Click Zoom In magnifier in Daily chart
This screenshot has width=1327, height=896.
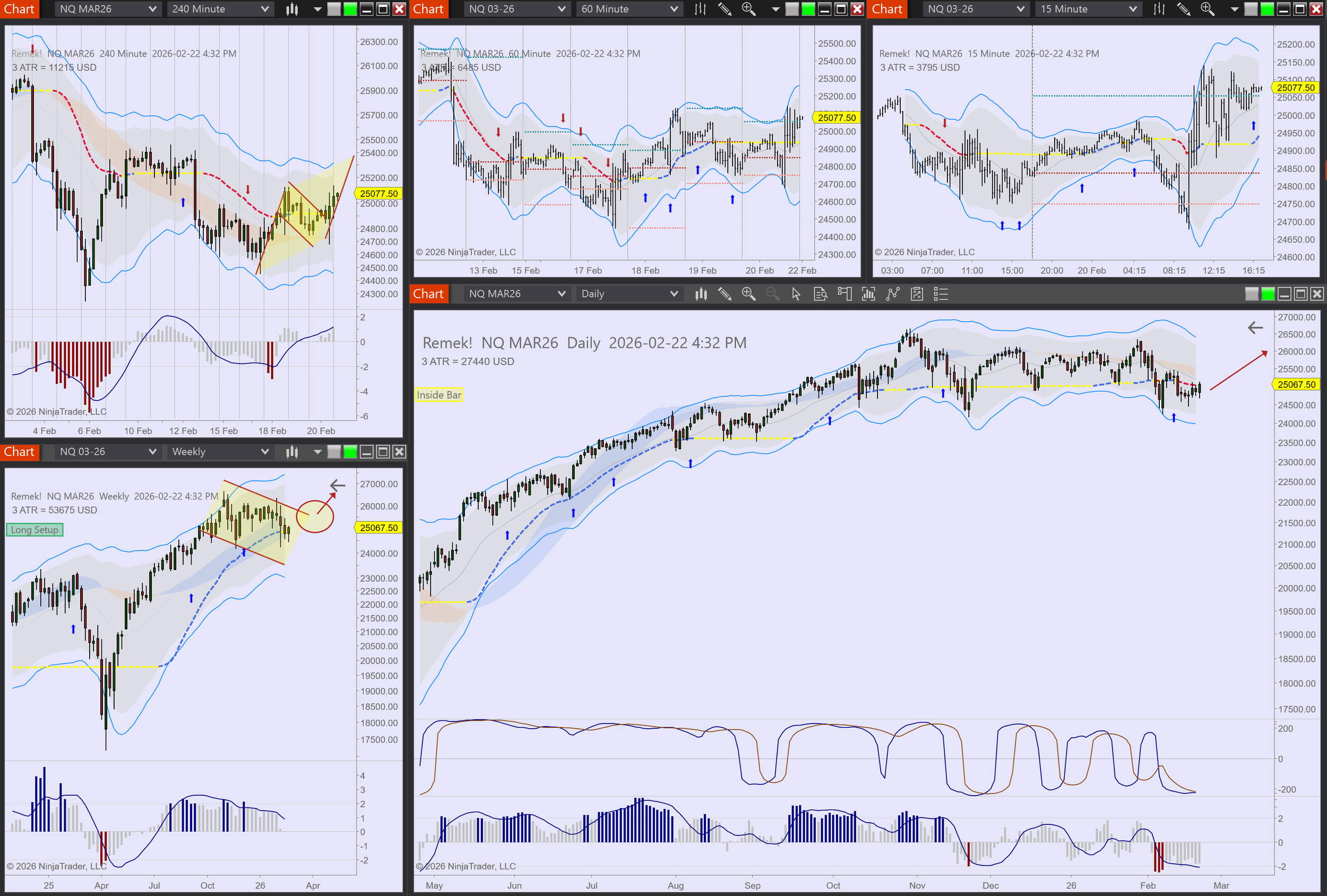click(x=748, y=294)
